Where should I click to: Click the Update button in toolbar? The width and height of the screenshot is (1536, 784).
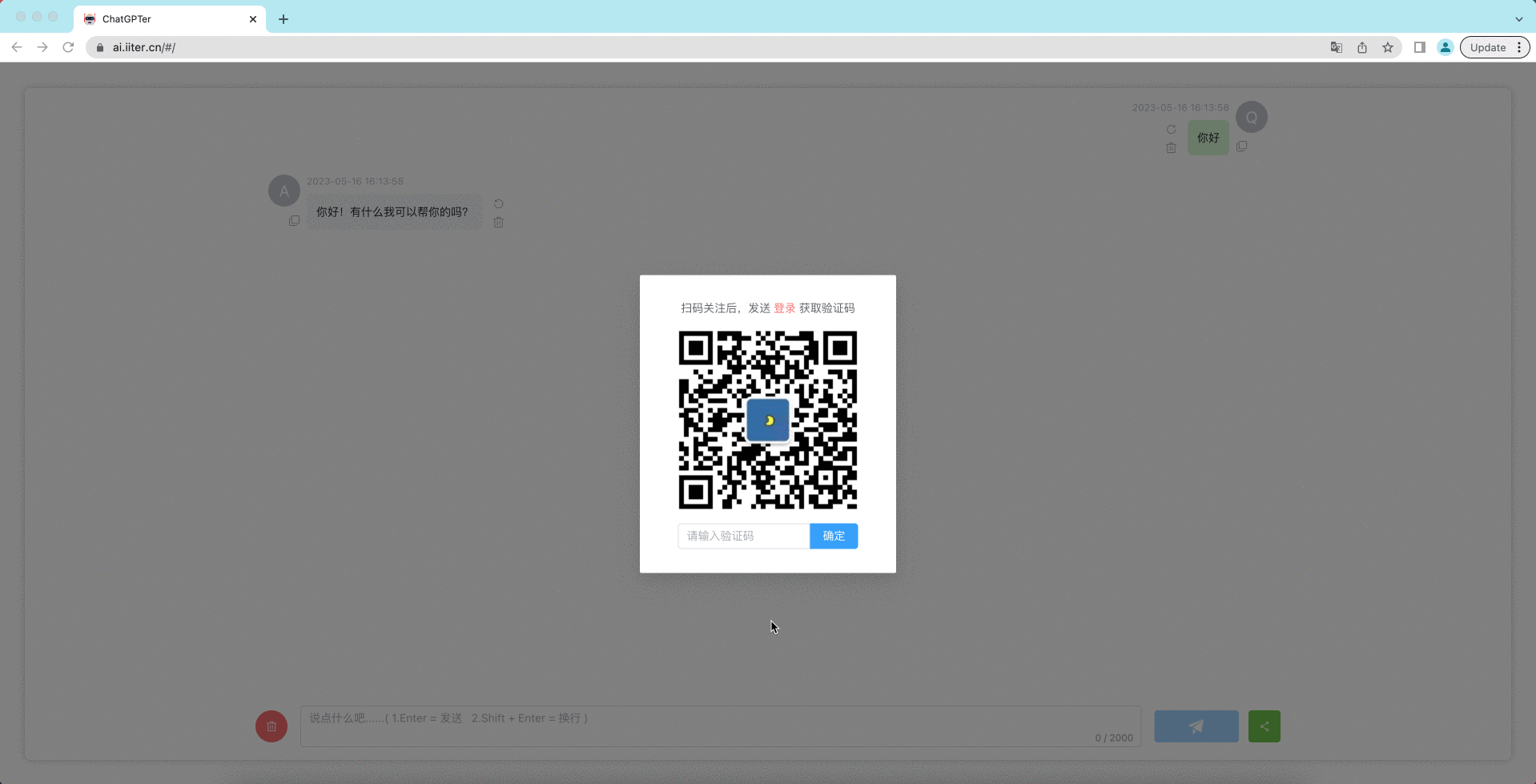click(1488, 47)
